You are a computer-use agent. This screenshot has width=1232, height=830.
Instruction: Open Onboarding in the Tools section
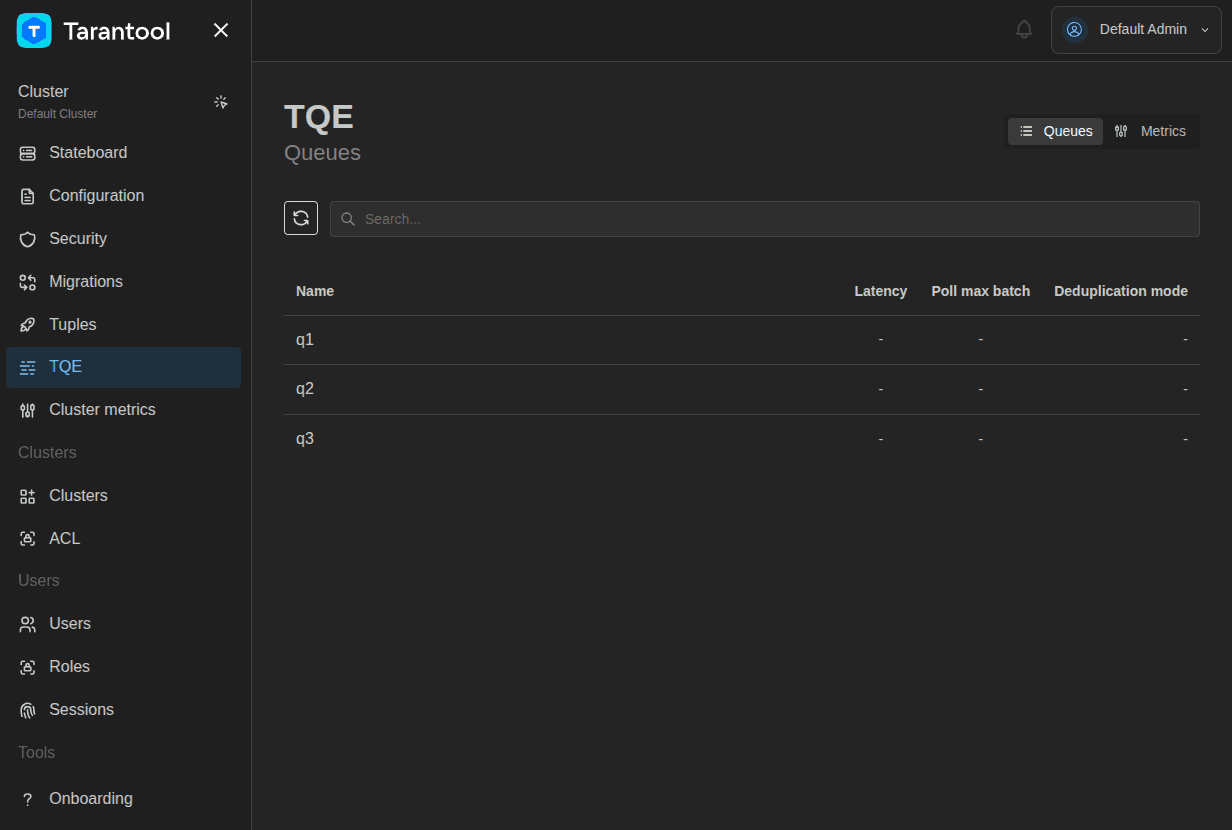123,799
